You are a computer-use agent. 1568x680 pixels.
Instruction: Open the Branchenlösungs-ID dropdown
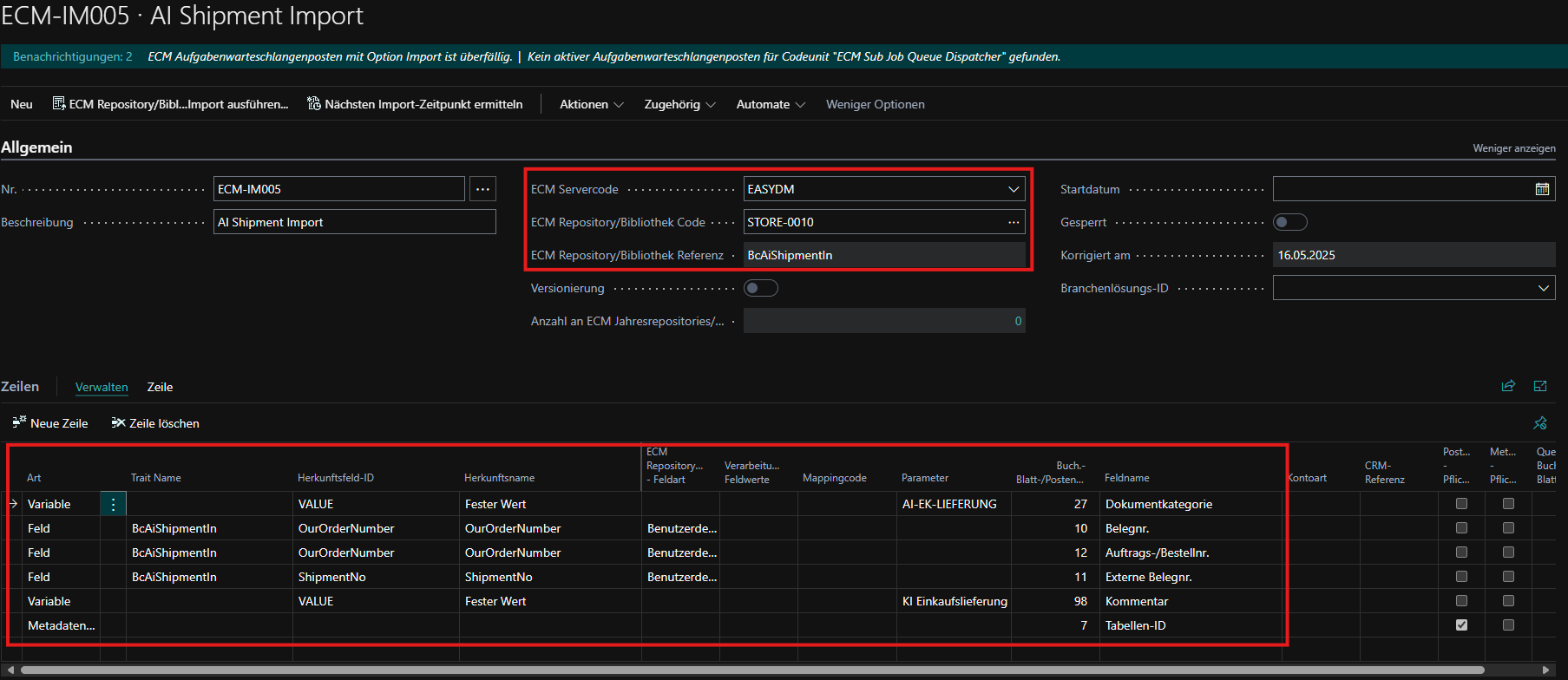point(1543,288)
